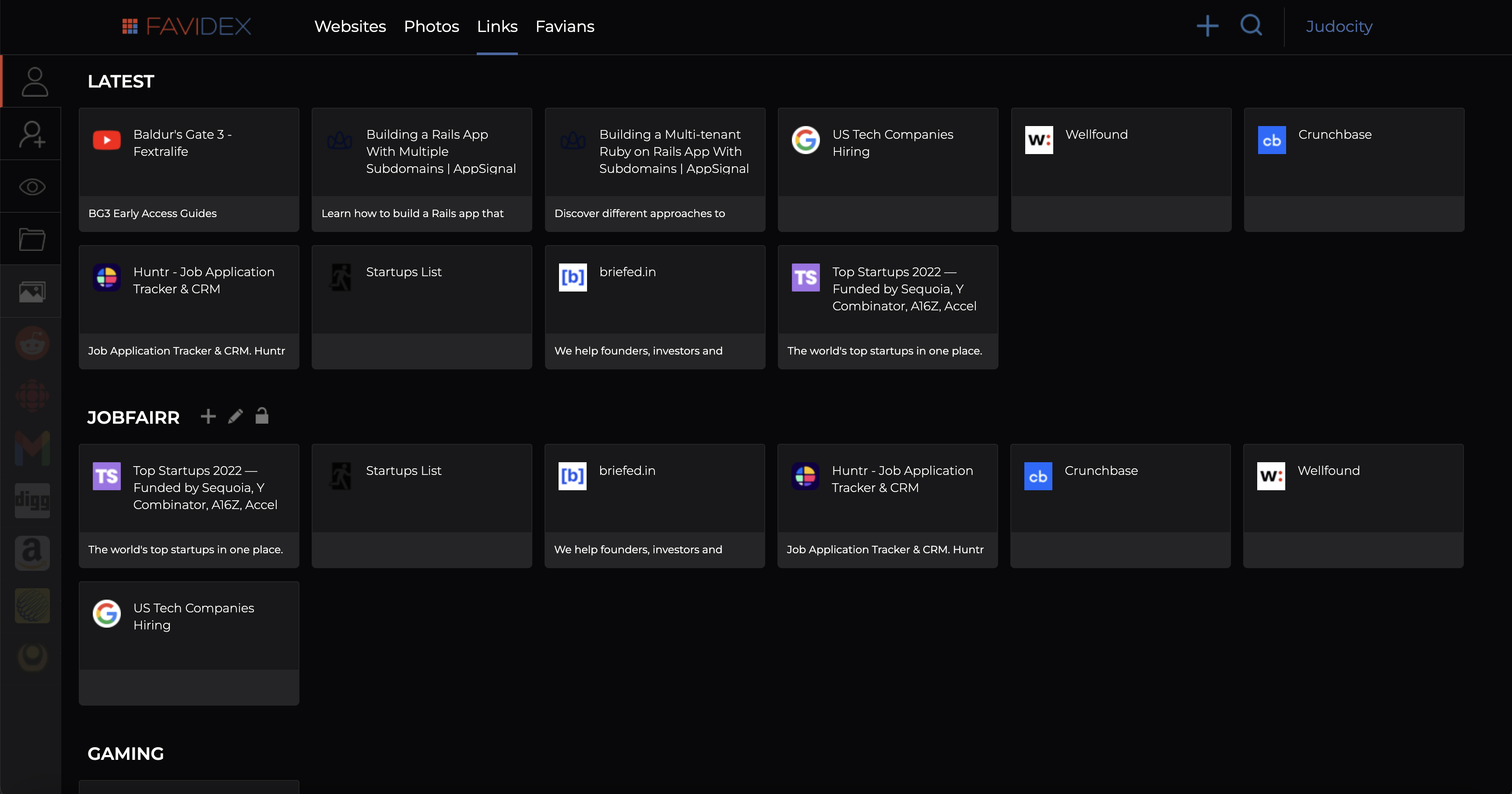Open the folder icon in sidebar
This screenshot has width=1512, height=794.
(32, 239)
